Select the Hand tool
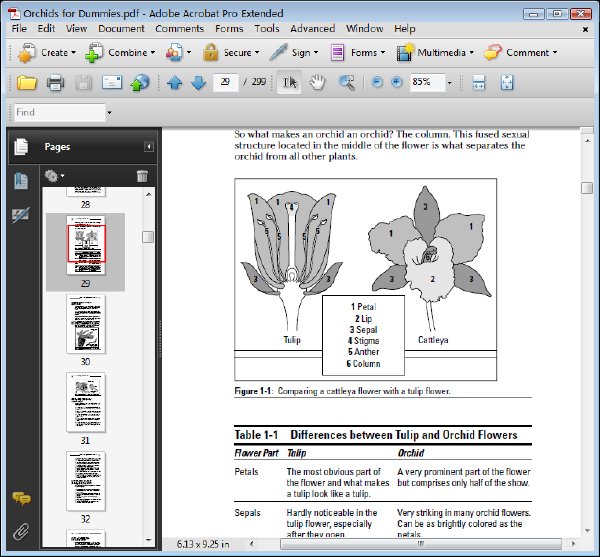This screenshot has height=557, width=600. tap(318, 83)
